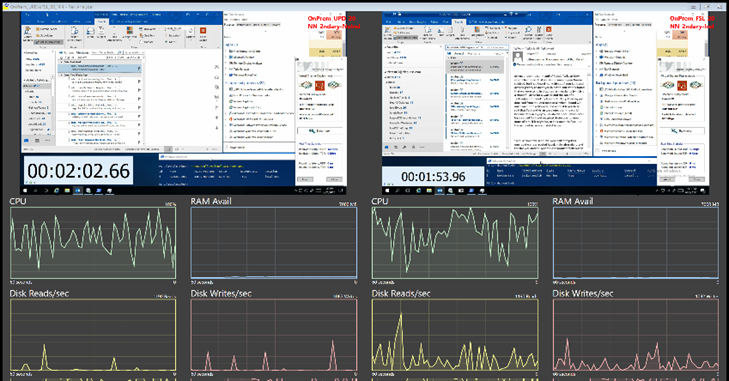Open Task View on the OnPrem_FSL desktop taskbar

pyautogui.click(x=408, y=190)
